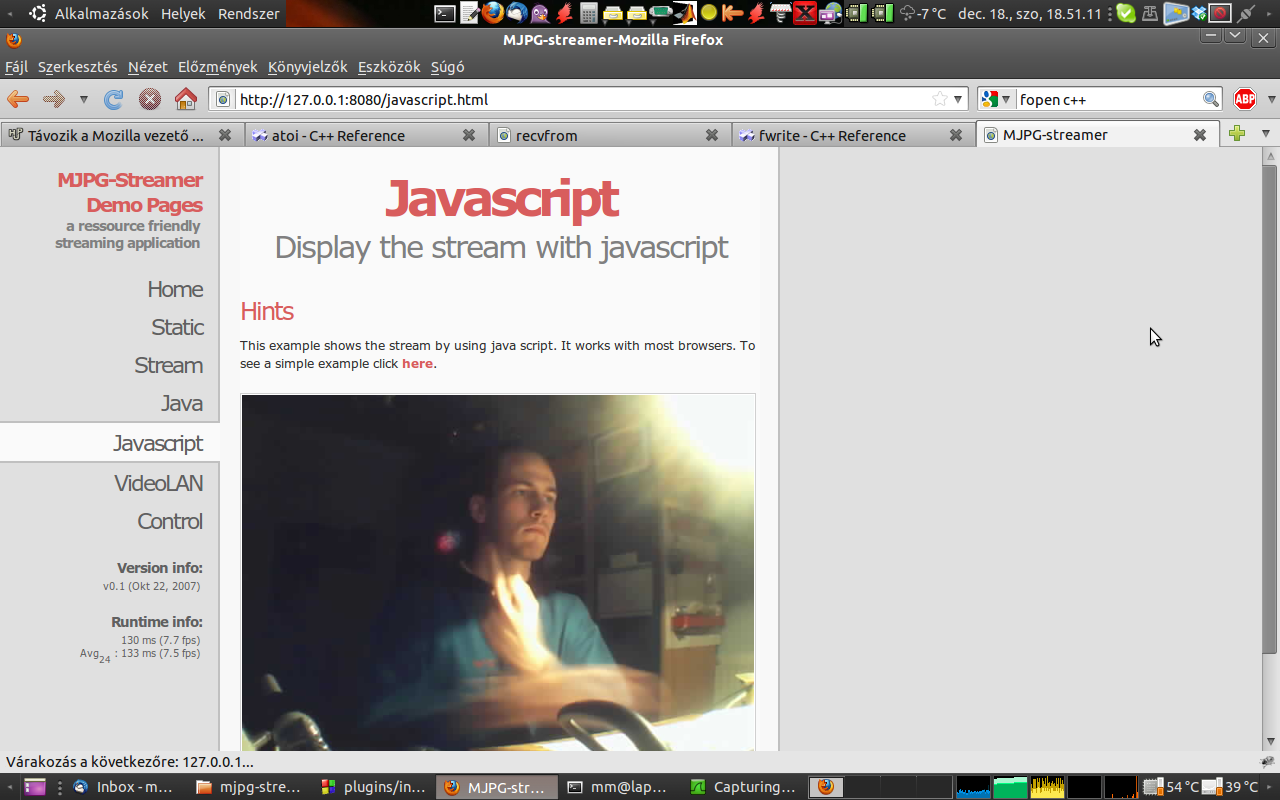
Task: Open the Rendszer panel menu
Action: (248, 14)
